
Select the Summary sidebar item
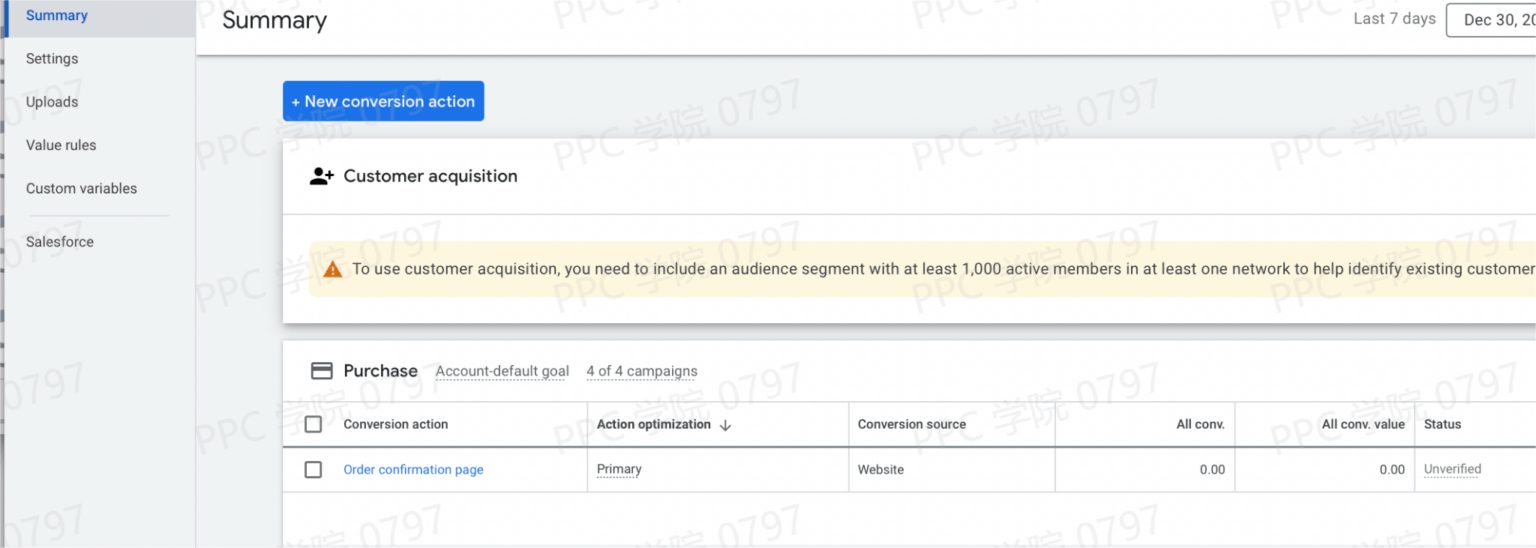(x=57, y=16)
